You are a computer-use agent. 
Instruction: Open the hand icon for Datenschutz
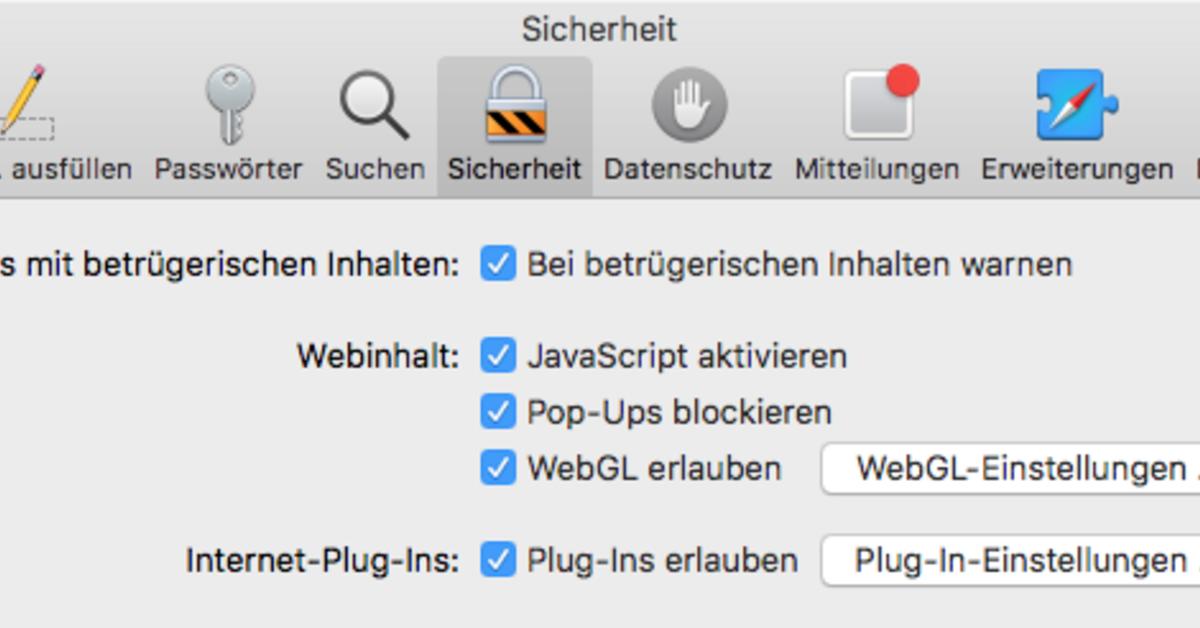coord(689,105)
